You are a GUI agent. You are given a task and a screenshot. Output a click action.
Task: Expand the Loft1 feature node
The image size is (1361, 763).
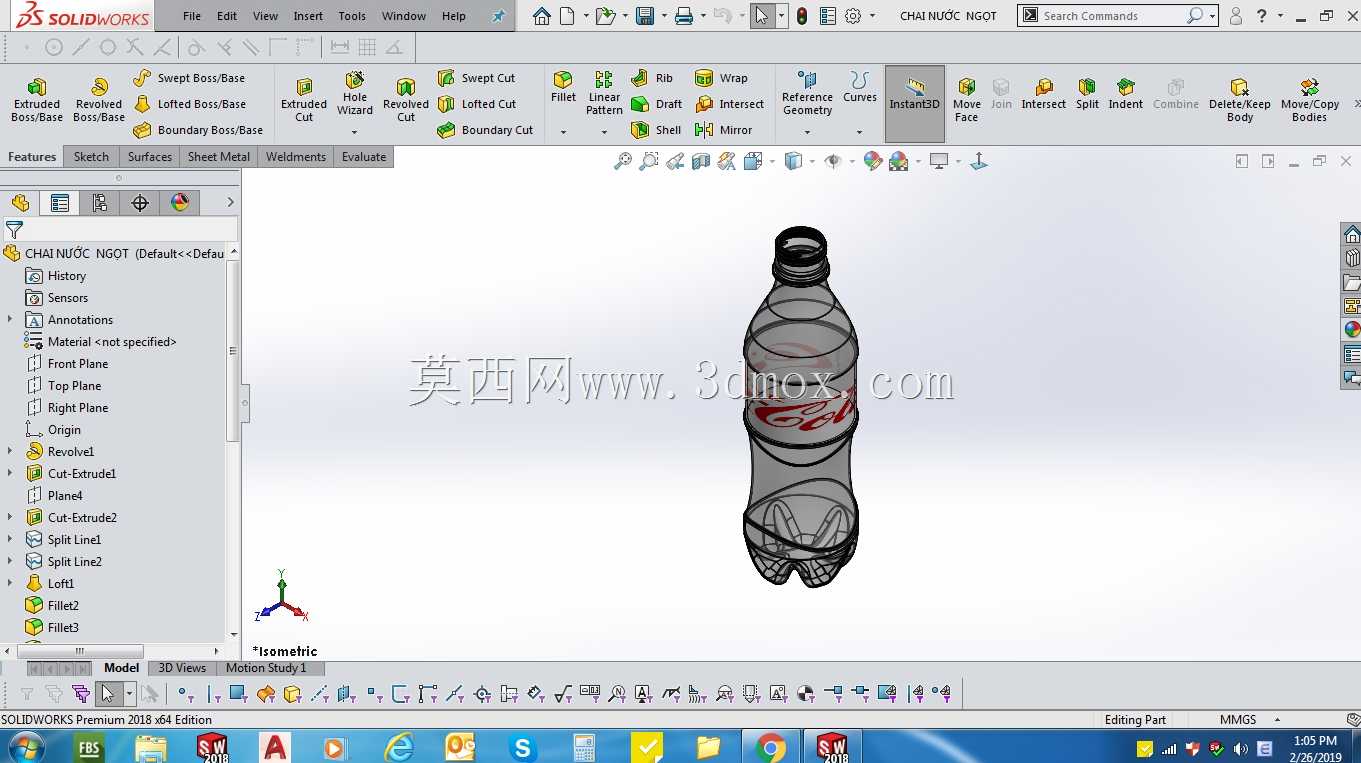(10, 584)
